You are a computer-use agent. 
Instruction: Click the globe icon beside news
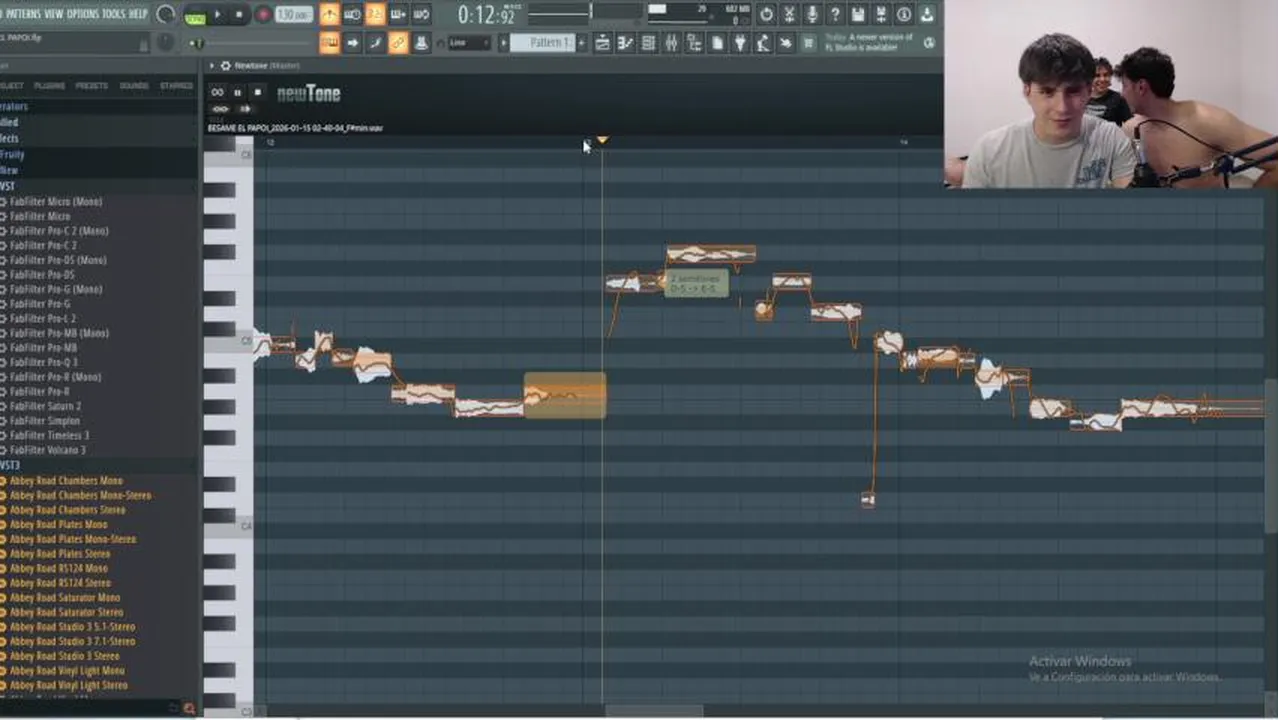[x=929, y=43]
